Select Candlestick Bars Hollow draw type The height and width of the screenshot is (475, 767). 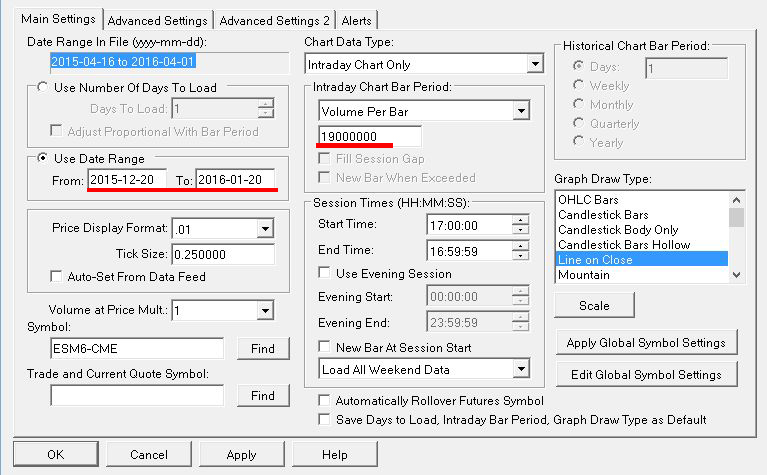click(x=642, y=244)
